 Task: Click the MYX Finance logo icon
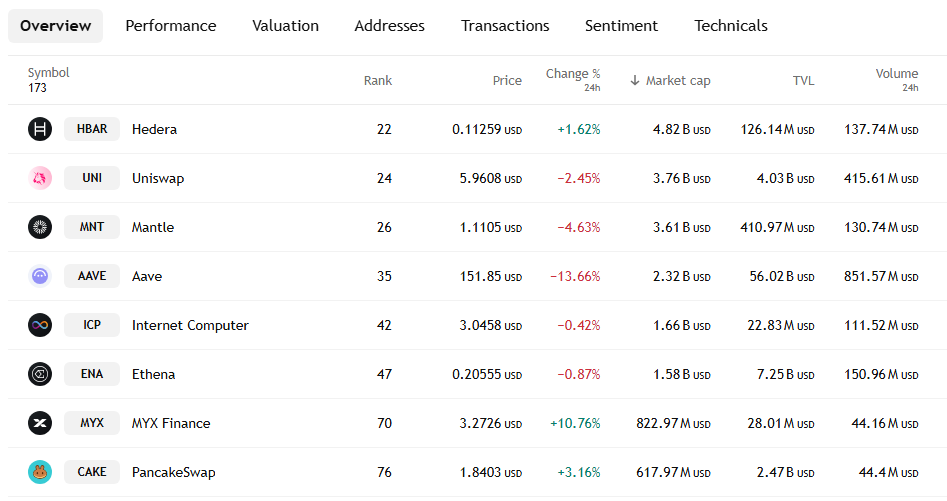click(x=40, y=423)
